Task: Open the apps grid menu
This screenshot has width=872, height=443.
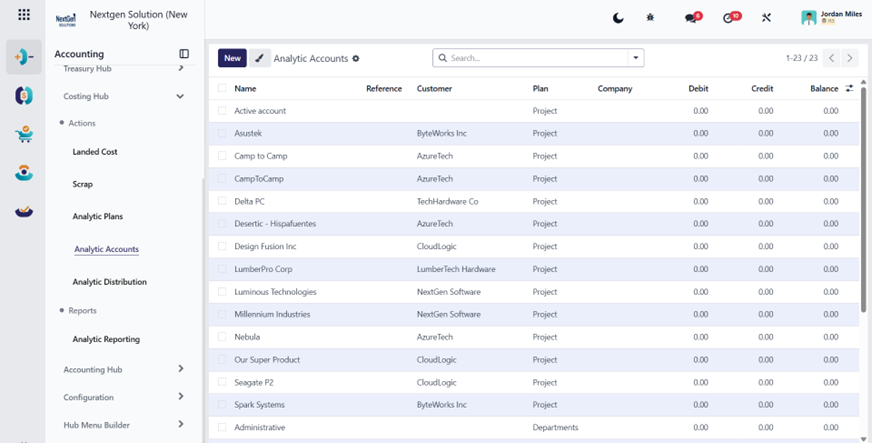Action: coord(24,14)
